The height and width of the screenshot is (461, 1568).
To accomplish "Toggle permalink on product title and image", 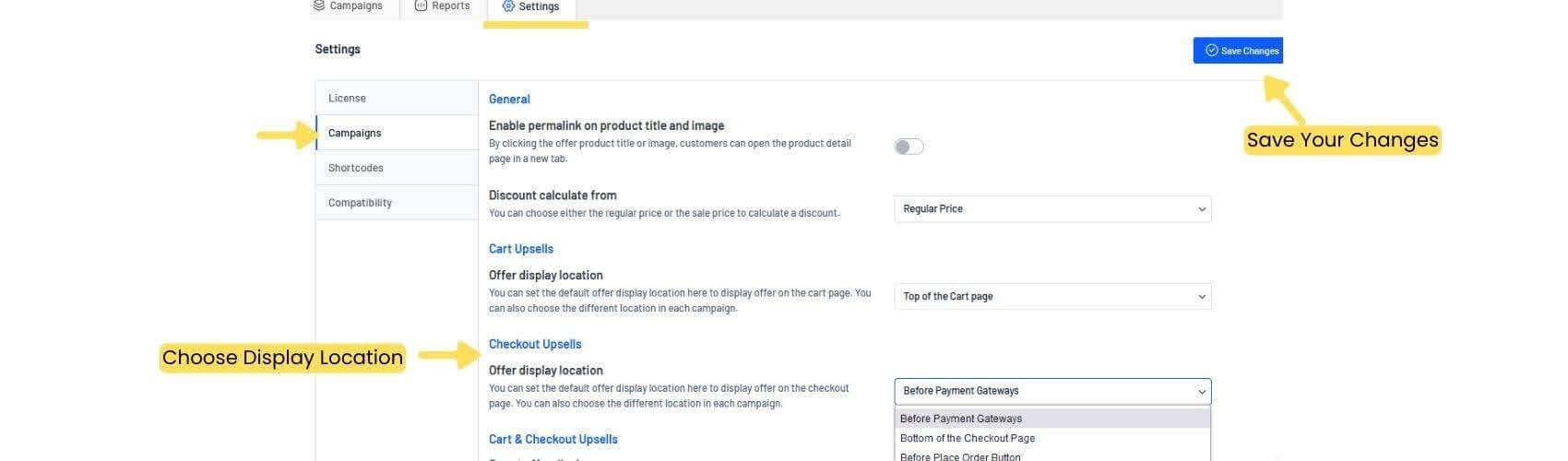I will coord(909,147).
